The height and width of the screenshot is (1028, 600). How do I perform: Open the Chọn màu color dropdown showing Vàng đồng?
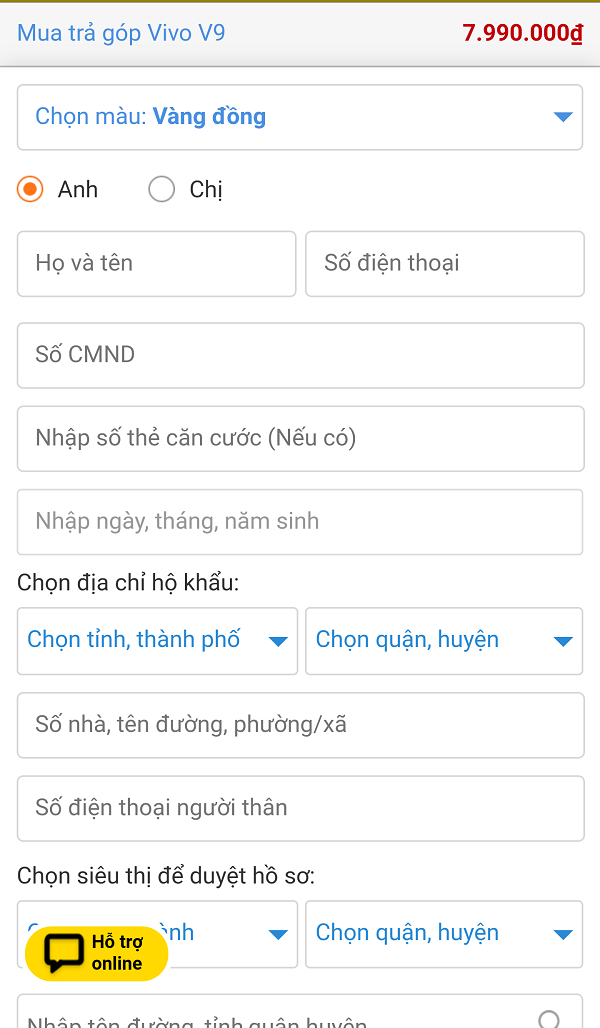tap(300, 116)
